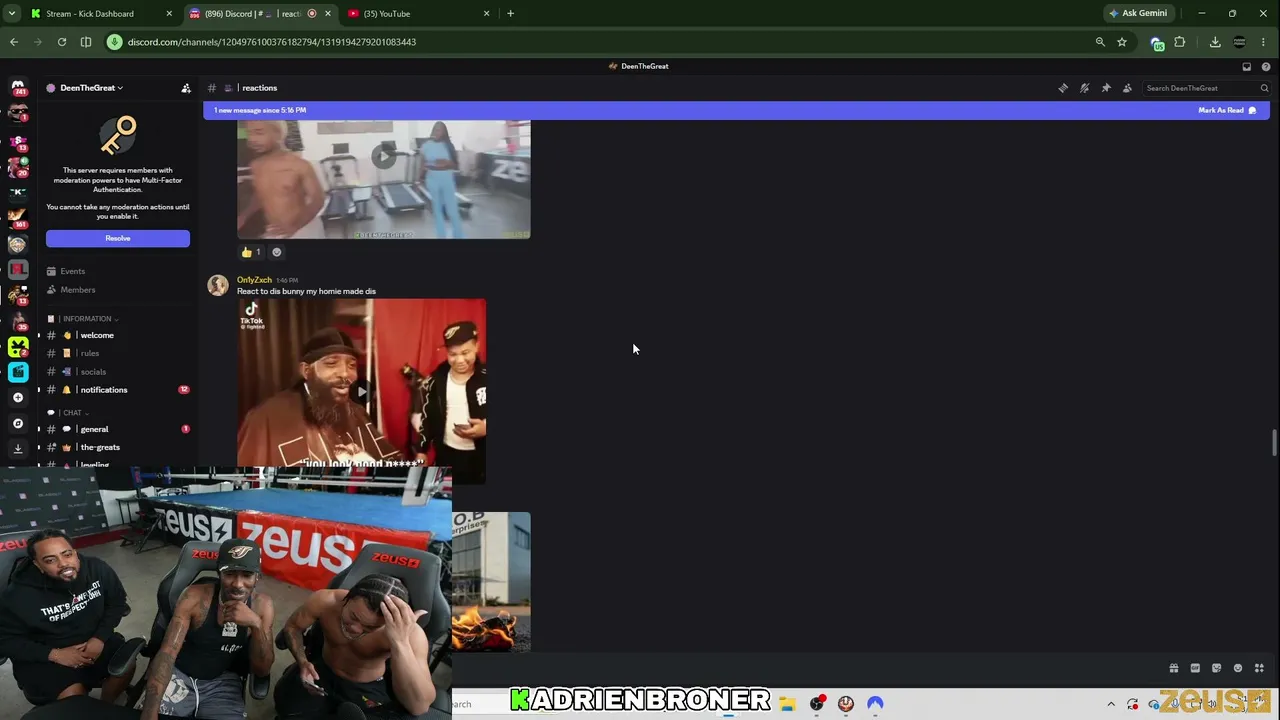Open the Discord inbox icon
Image resolution: width=1280 pixels, height=720 pixels.
tap(1247, 67)
